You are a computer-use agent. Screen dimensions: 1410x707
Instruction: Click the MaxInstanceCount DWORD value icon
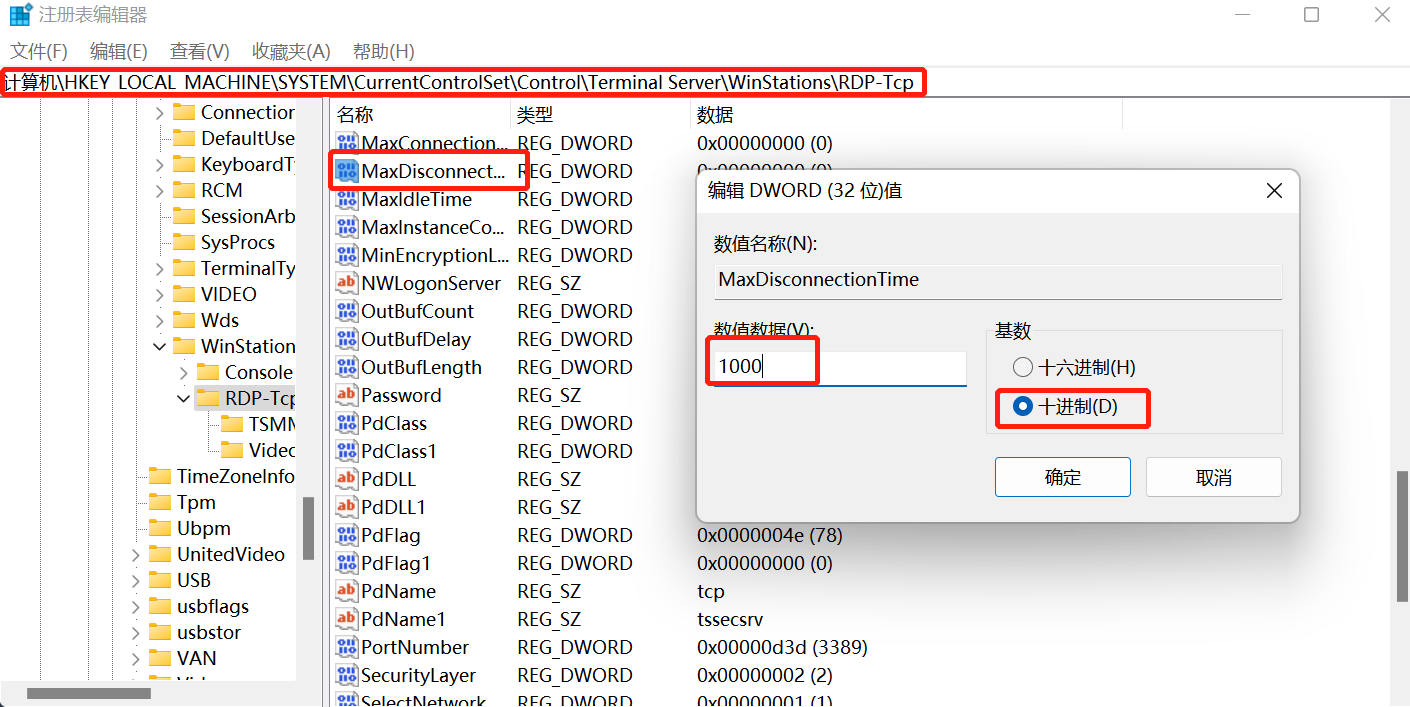point(346,227)
